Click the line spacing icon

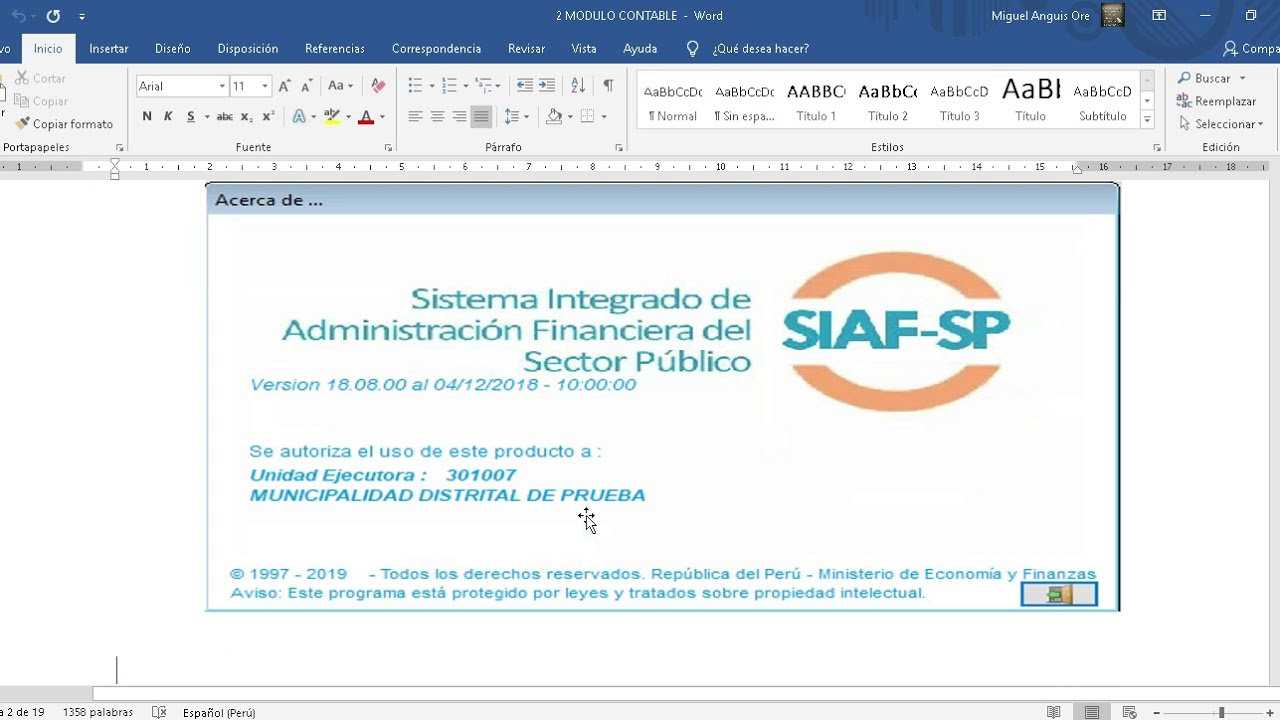point(511,117)
